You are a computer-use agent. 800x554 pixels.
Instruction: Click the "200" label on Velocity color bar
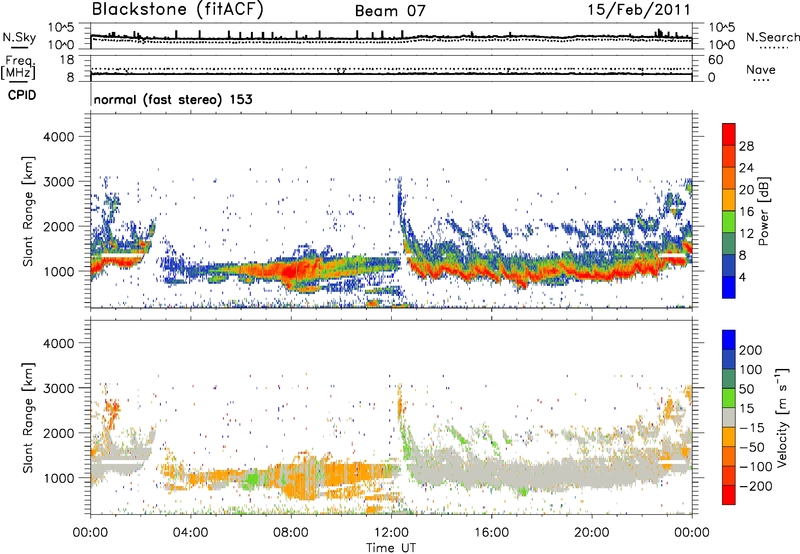pyautogui.click(x=751, y=350)
